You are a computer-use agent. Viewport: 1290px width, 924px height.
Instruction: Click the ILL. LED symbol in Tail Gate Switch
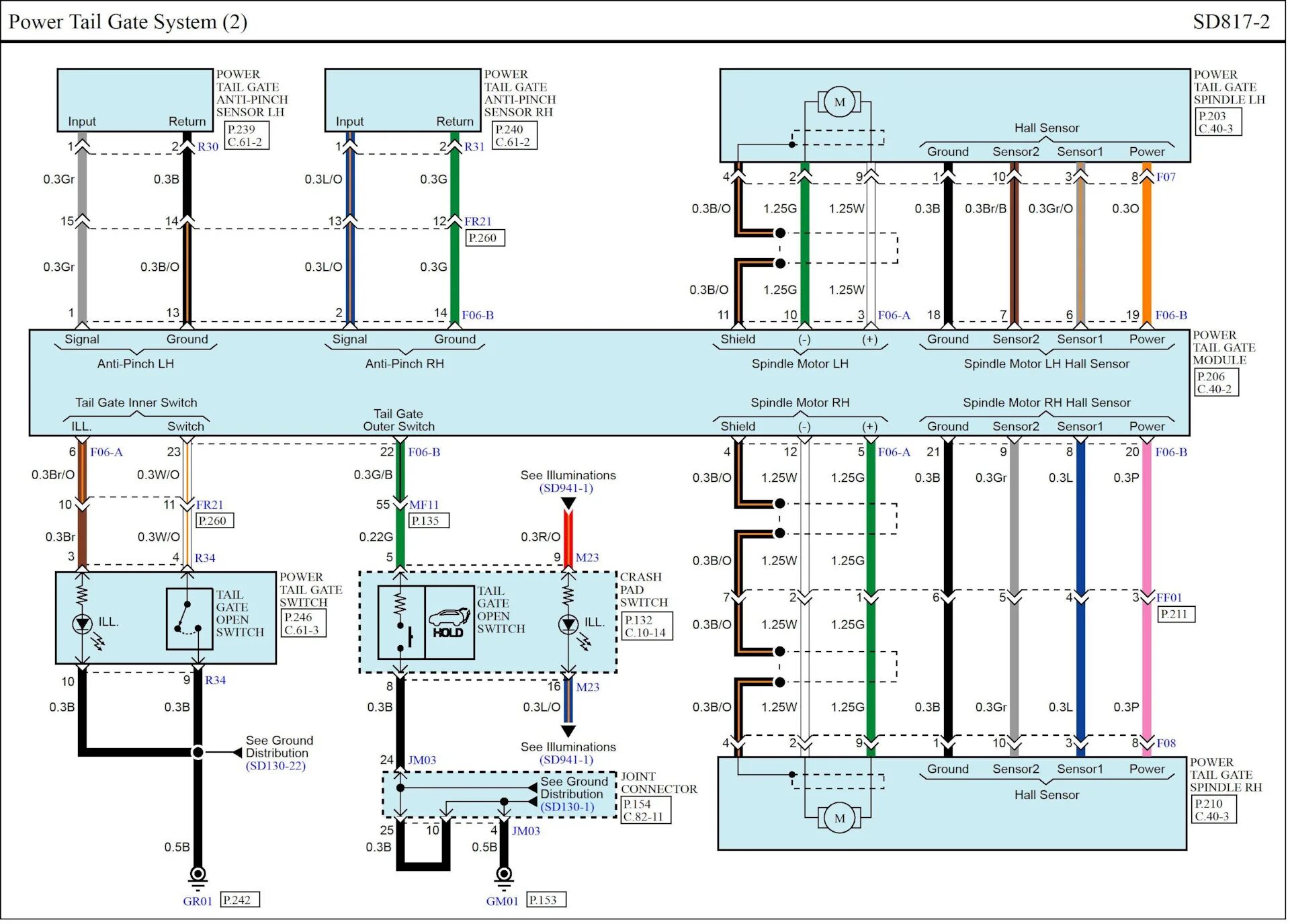[x=83, y=624]
